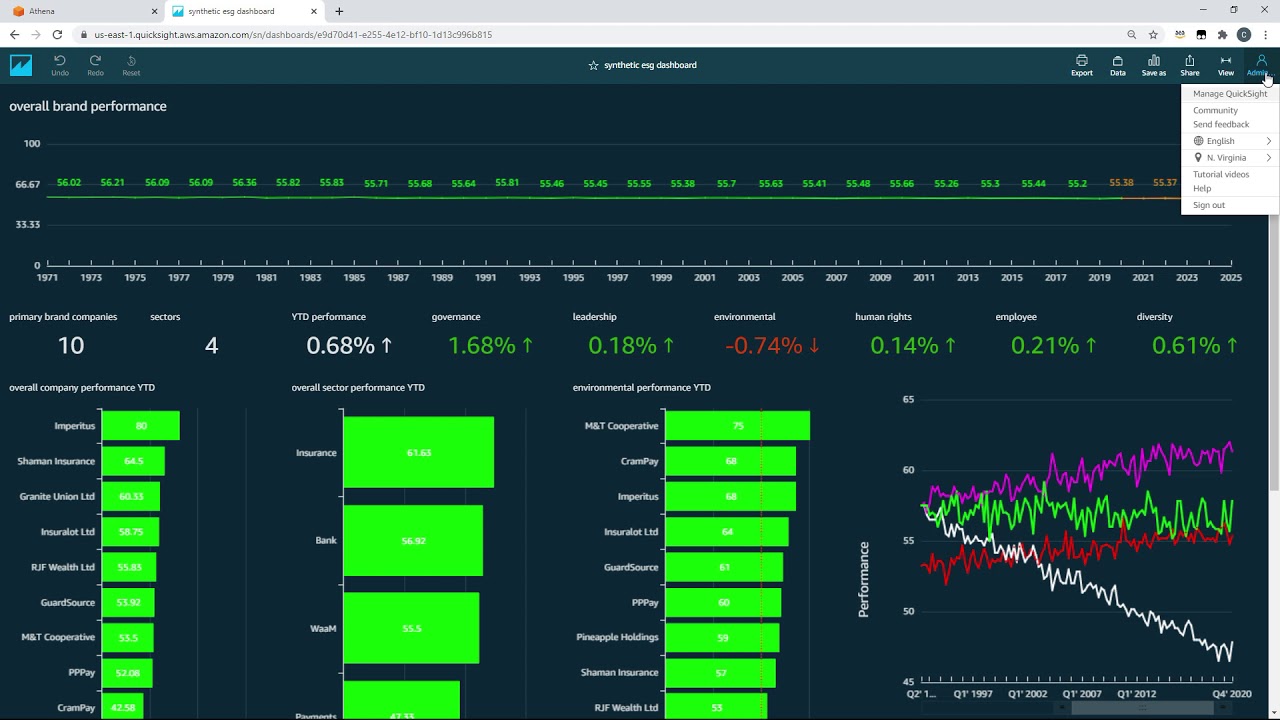Image resolution: width=1280 pixels, height=720 pixels.
Task: Click the human rights 0.14% KPI value
Action: coord(913,346)
